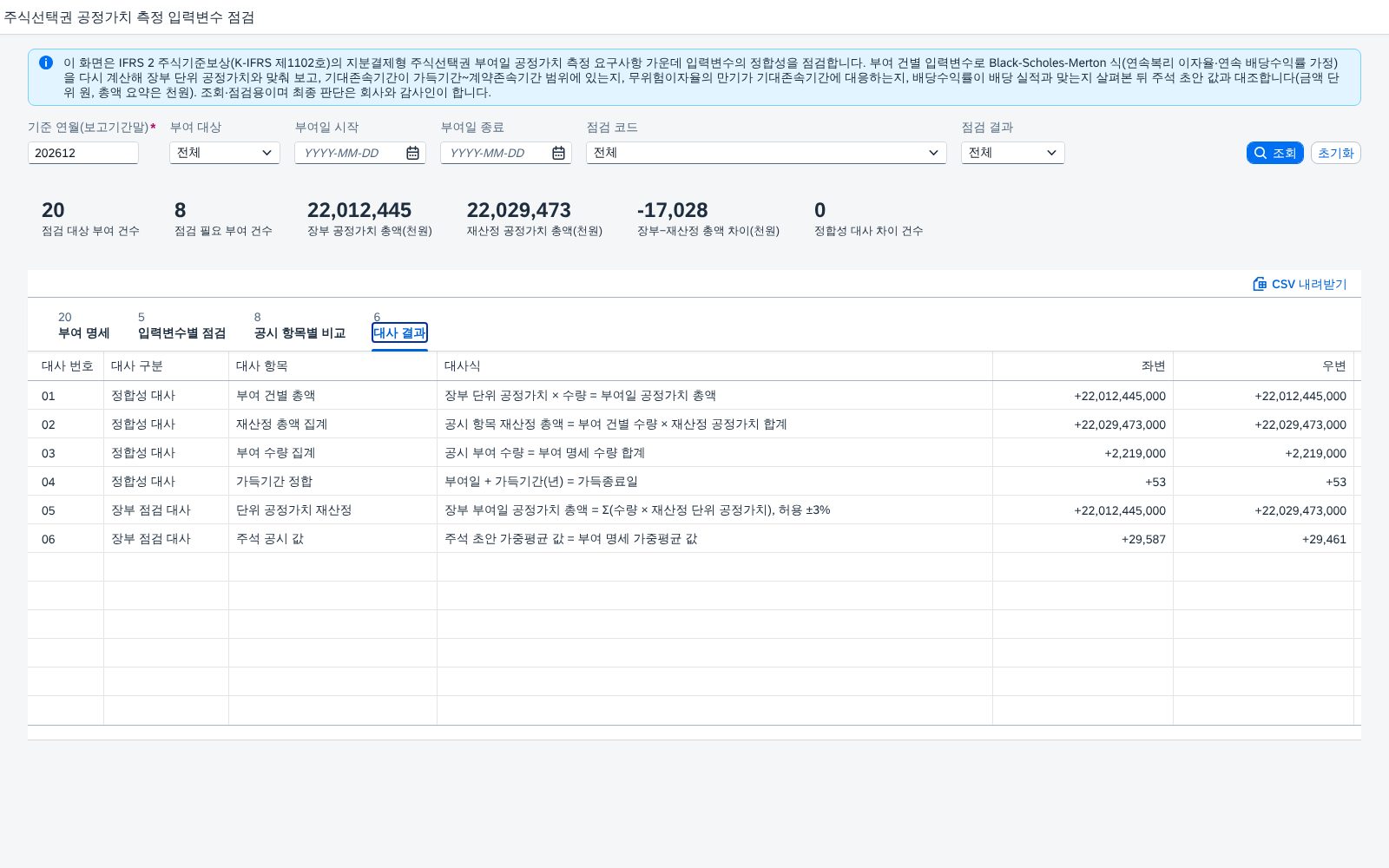Click the 초기화 reset button
The height and width of the screenshot is (868, 1389).
point(1335,153)
